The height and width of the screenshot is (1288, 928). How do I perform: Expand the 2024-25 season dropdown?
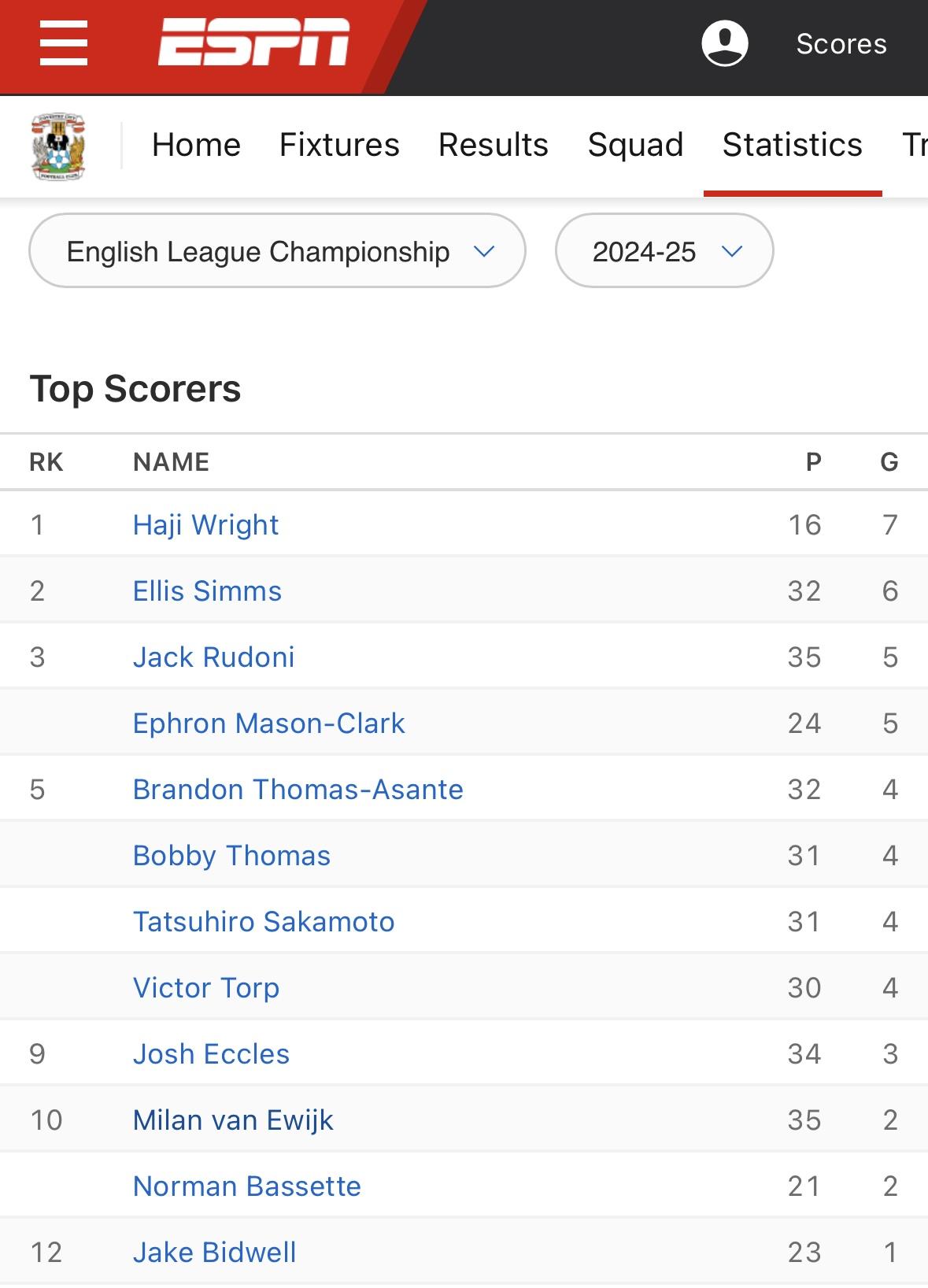(x=664, y=251)
